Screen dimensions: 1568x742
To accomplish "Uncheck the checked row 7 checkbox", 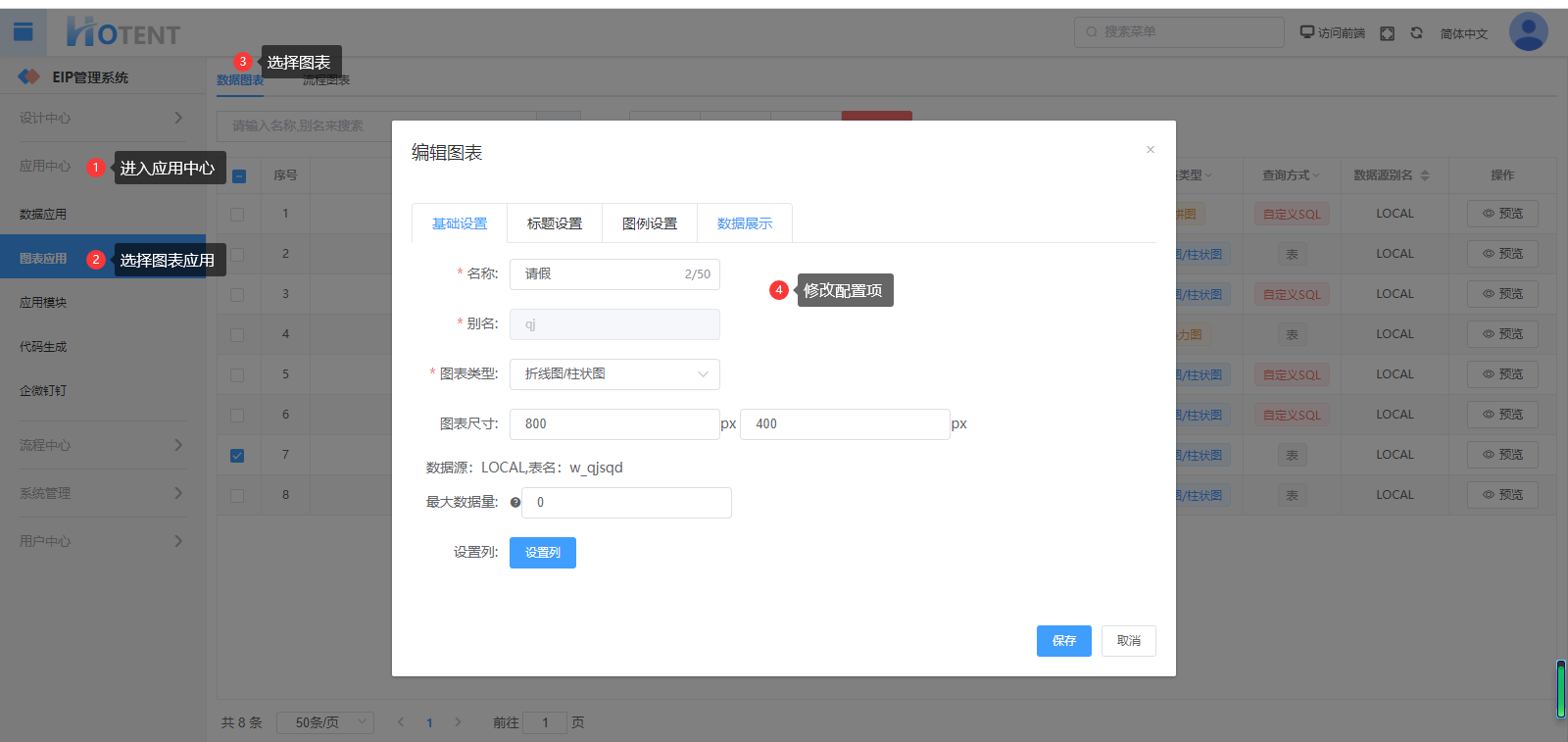I will [x=237, y=456].
